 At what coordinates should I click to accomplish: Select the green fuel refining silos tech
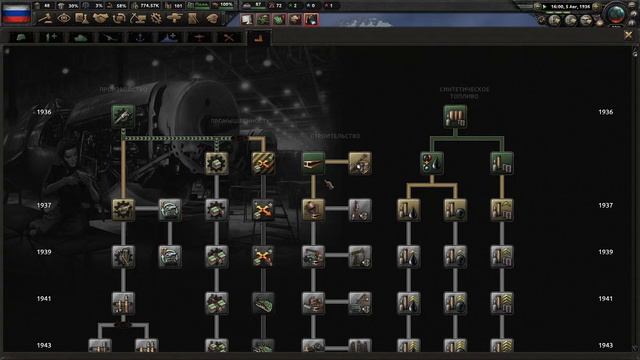pyautogui.click(x=502, y=163)
